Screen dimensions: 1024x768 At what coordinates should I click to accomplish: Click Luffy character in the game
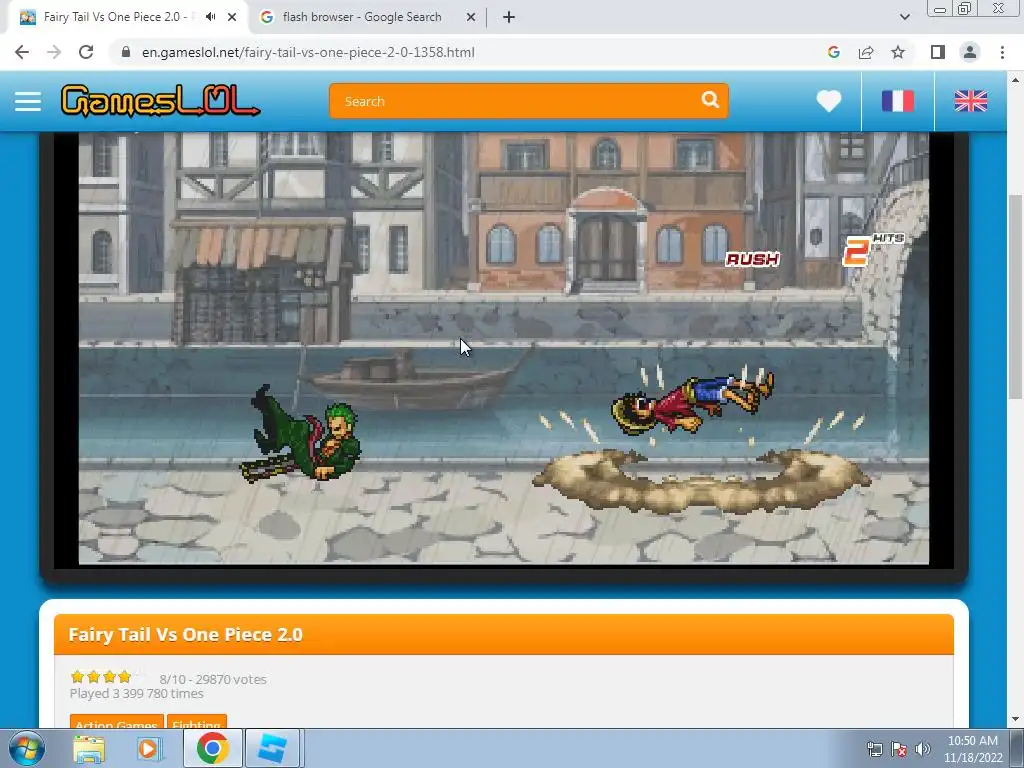(692, 402)
